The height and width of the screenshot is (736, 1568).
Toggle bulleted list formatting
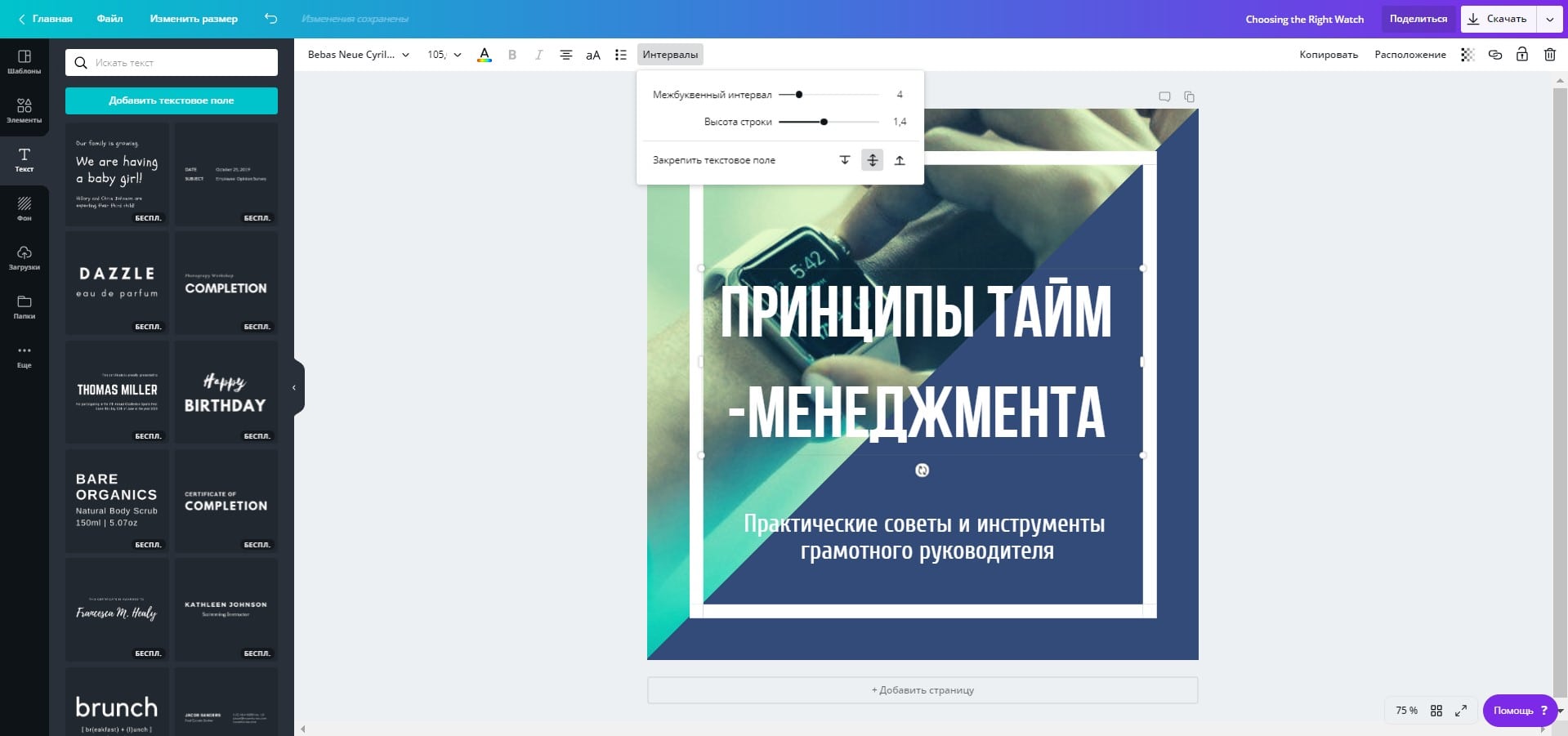coord(621,55)
